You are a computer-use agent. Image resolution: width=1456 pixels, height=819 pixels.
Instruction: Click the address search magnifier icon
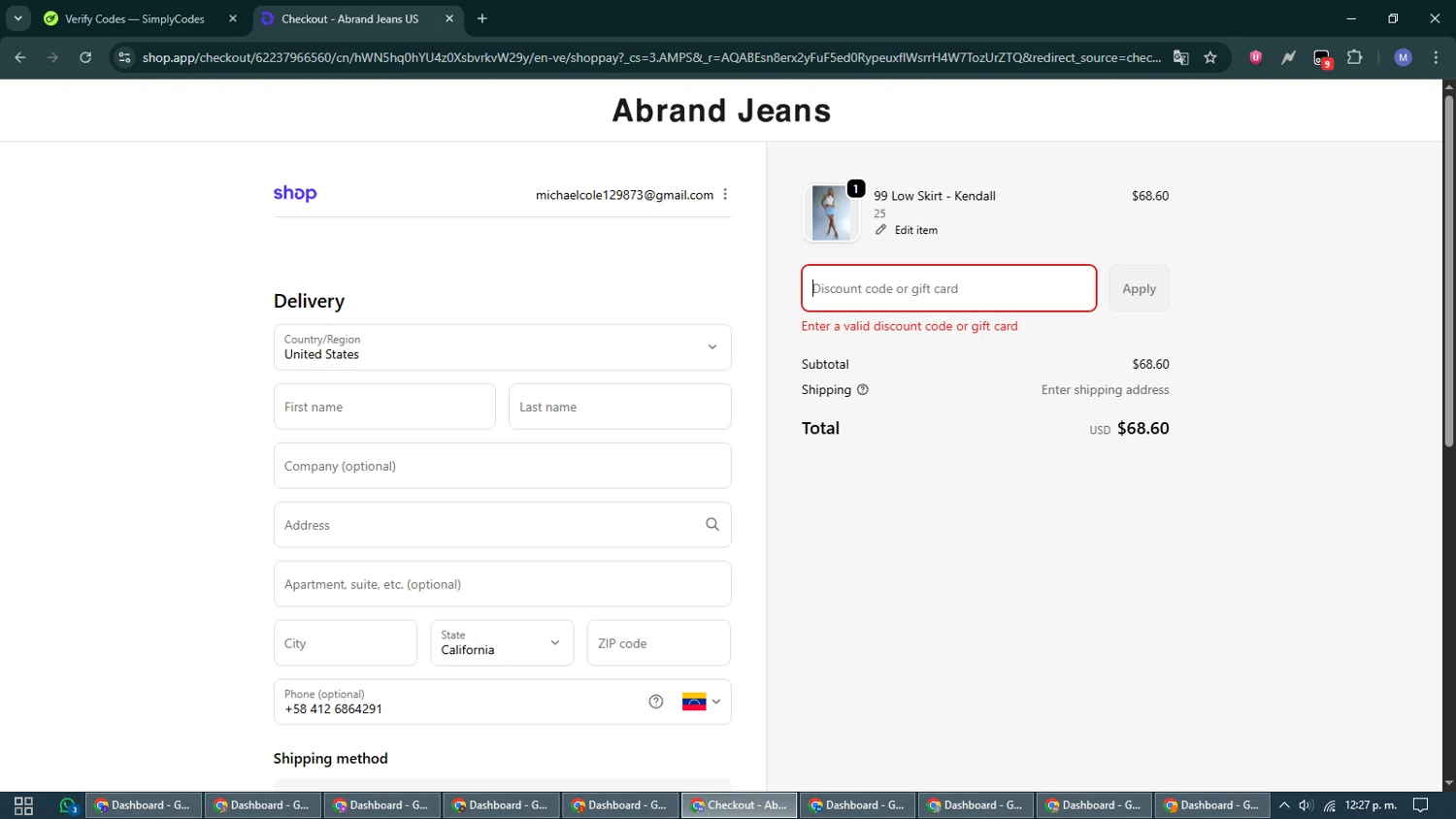coord(712,524)
